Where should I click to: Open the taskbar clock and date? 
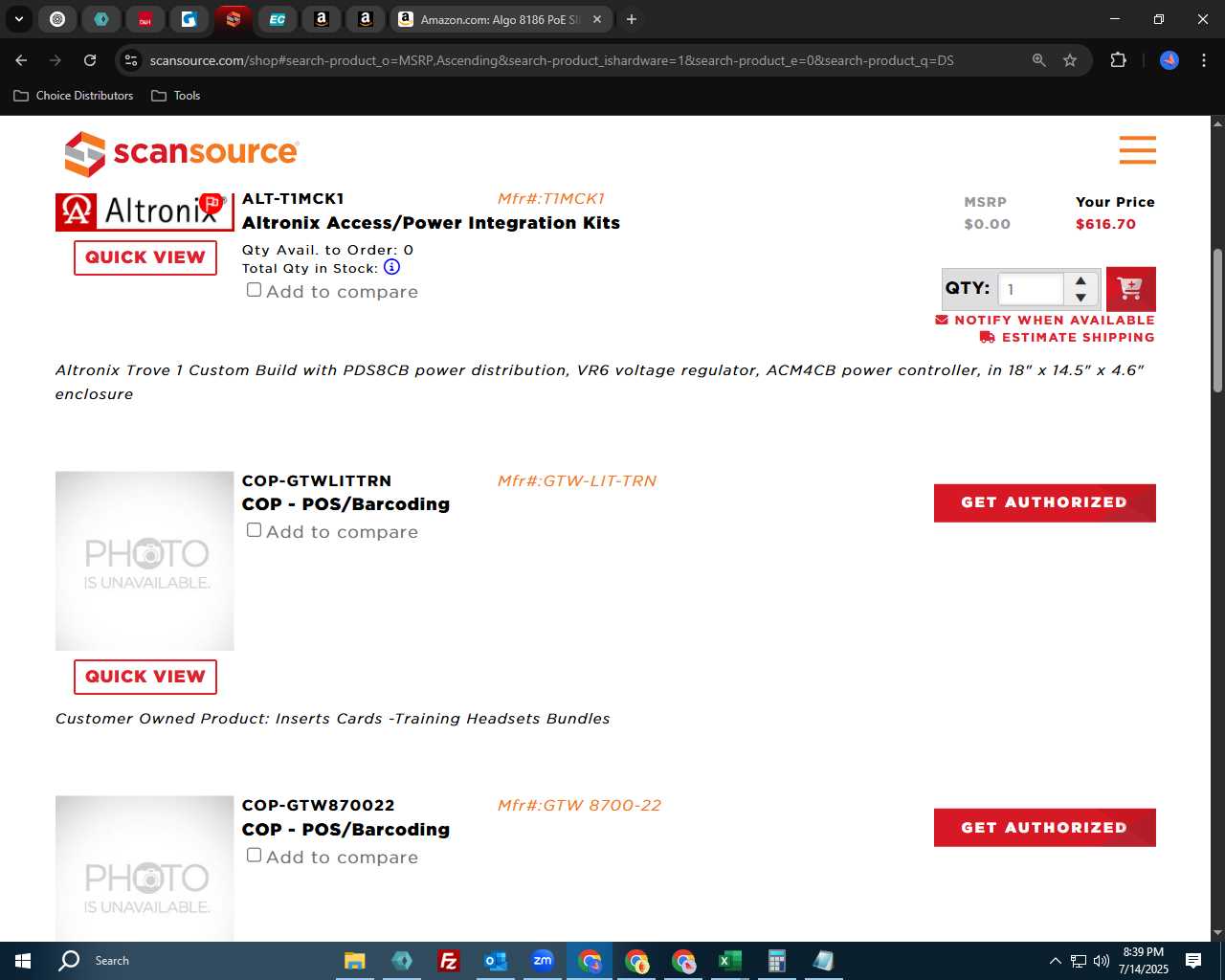[1144, 961]
